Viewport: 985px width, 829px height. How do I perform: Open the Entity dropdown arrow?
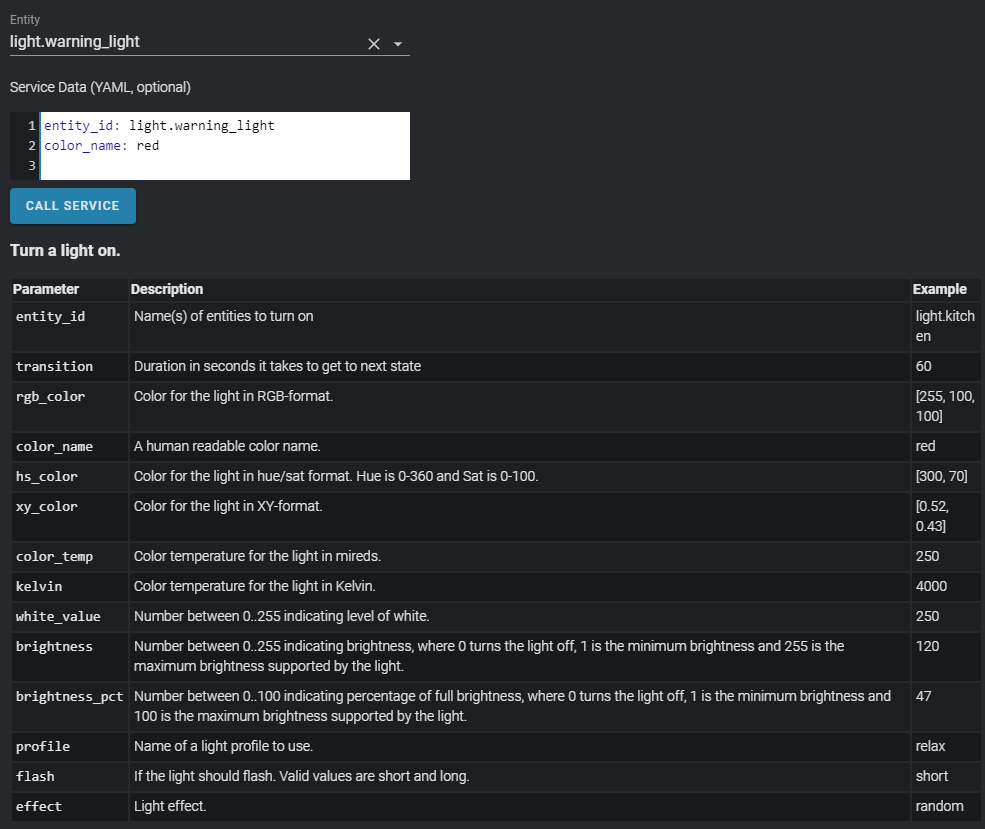tap(398, 44)
